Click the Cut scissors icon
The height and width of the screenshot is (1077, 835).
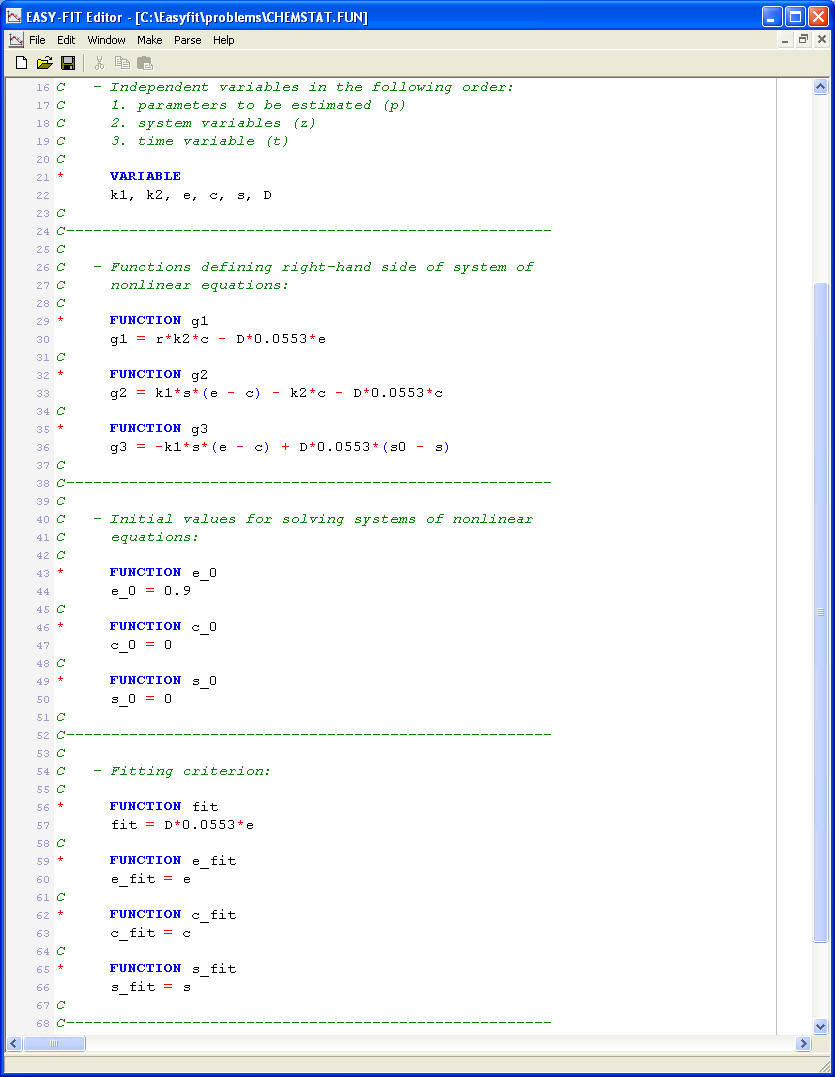point(99,63)
